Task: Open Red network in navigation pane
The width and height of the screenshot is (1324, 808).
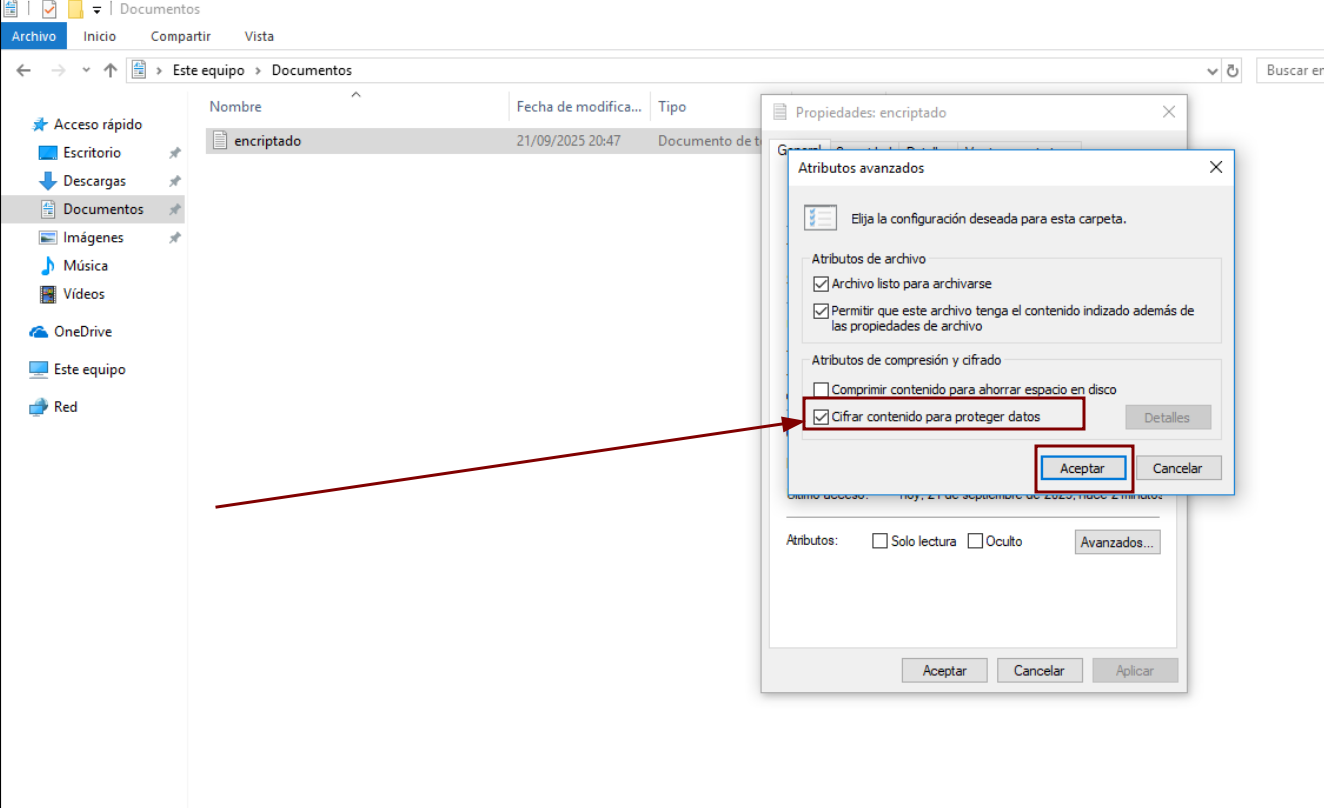Action: click(65, 407)
